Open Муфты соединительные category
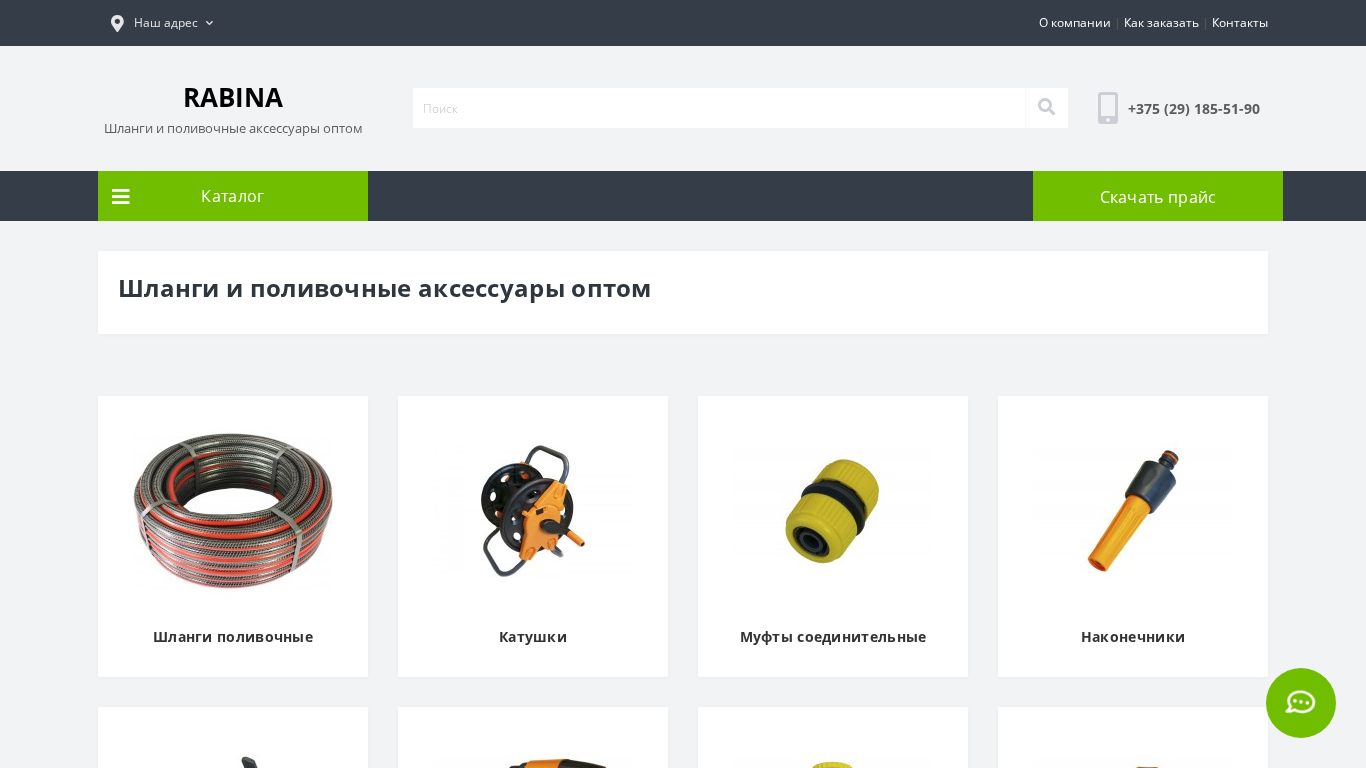Viewport: 1366px width, 768px height. (x=833, y=637)
